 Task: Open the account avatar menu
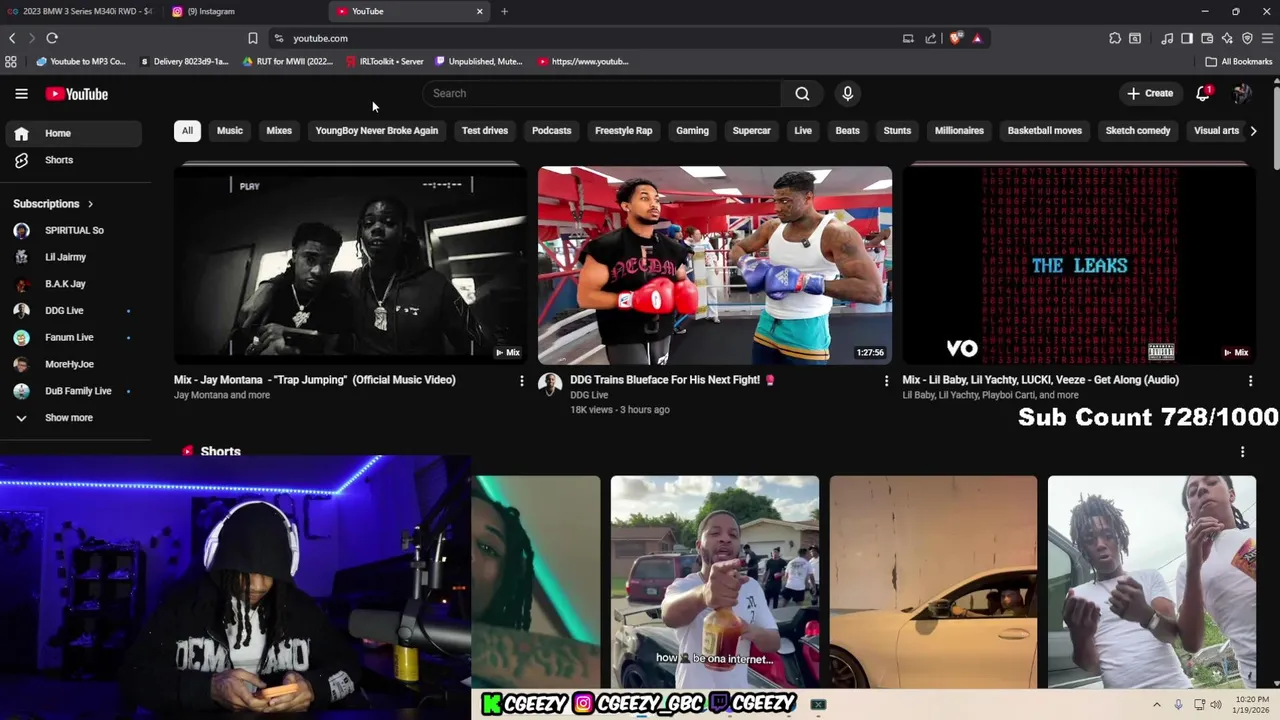point(1242,93)
